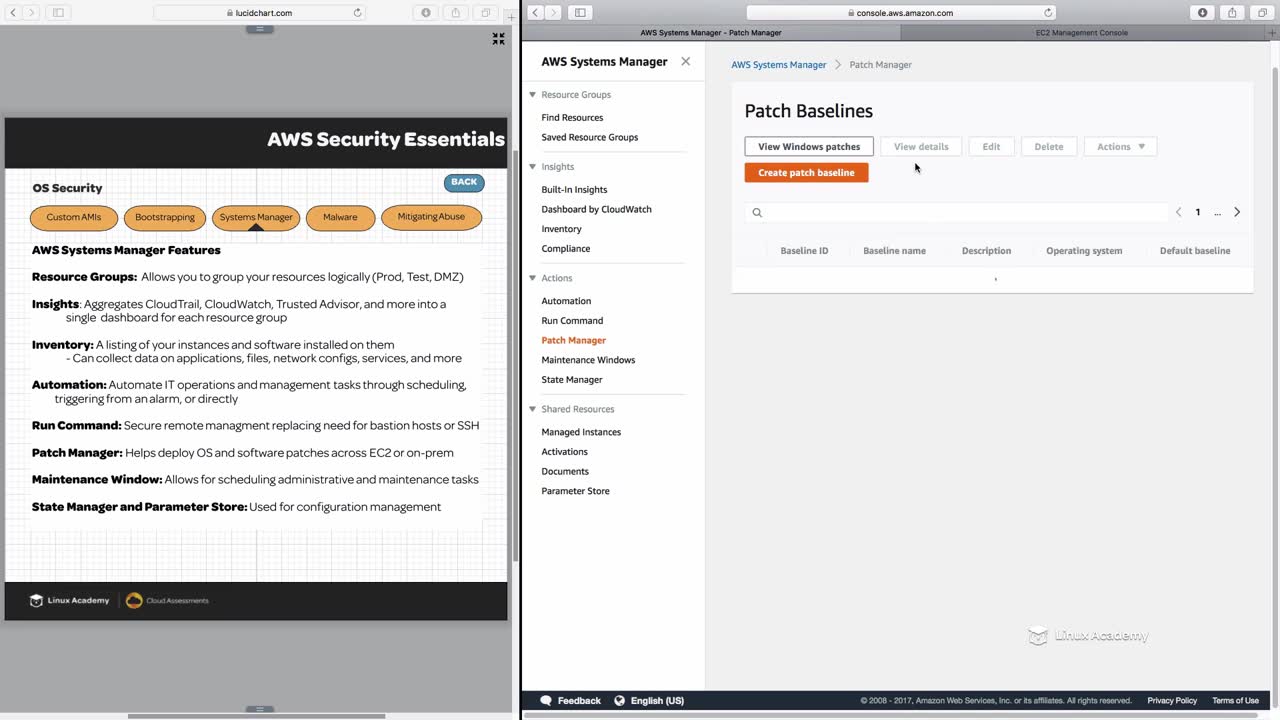Click the Feedback speech bubble icon
Viewport: 1280px width, 720px height.
click(x=546, y=701)
